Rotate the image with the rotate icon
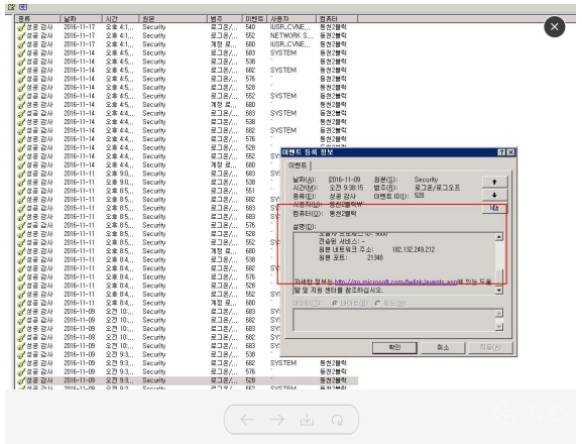The width and height of the screenshot is (582, 444). click(337, 420)
